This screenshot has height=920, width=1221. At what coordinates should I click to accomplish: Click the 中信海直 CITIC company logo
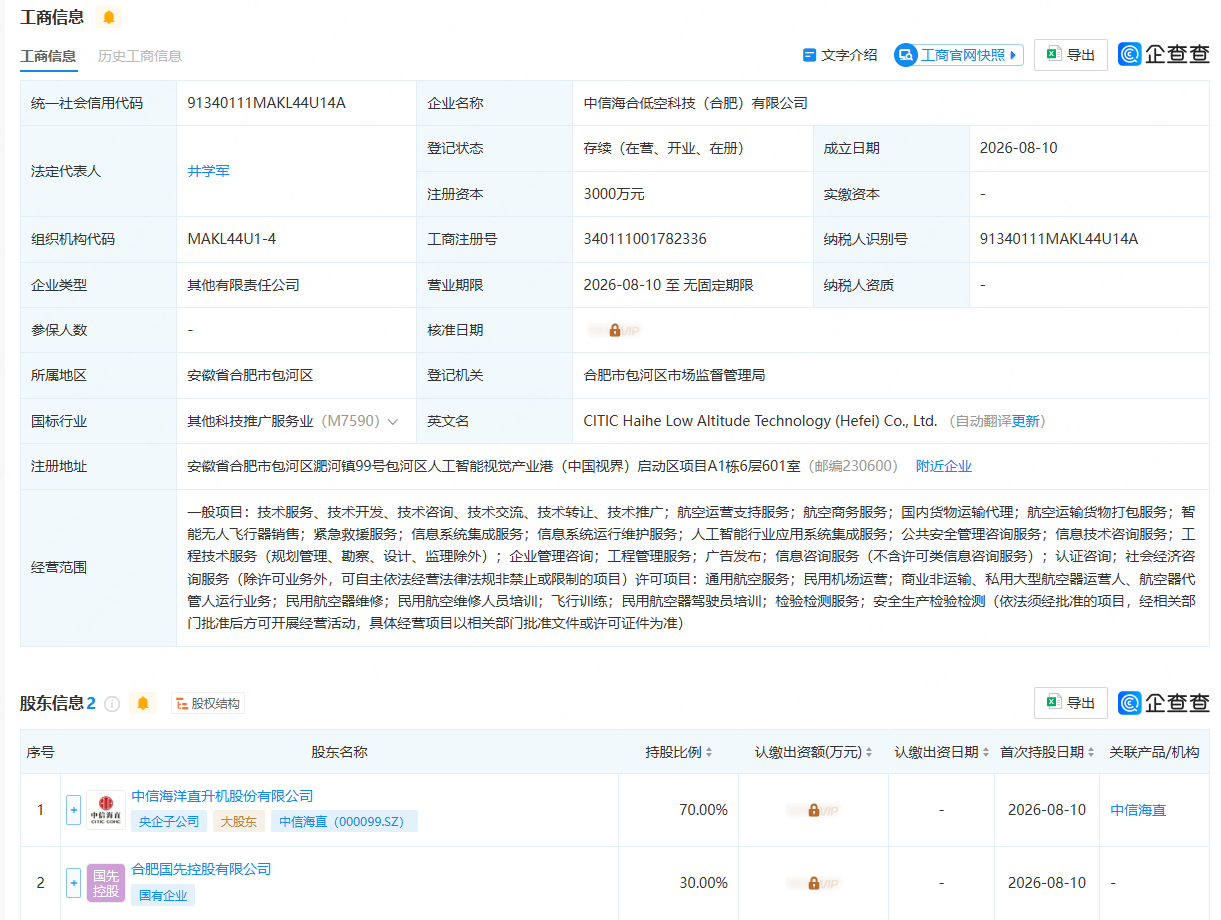click(x=106, y=810)
